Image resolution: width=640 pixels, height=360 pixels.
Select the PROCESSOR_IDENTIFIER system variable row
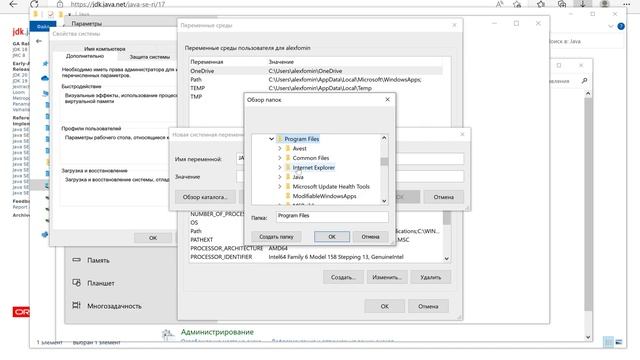[x=316, y=257]
